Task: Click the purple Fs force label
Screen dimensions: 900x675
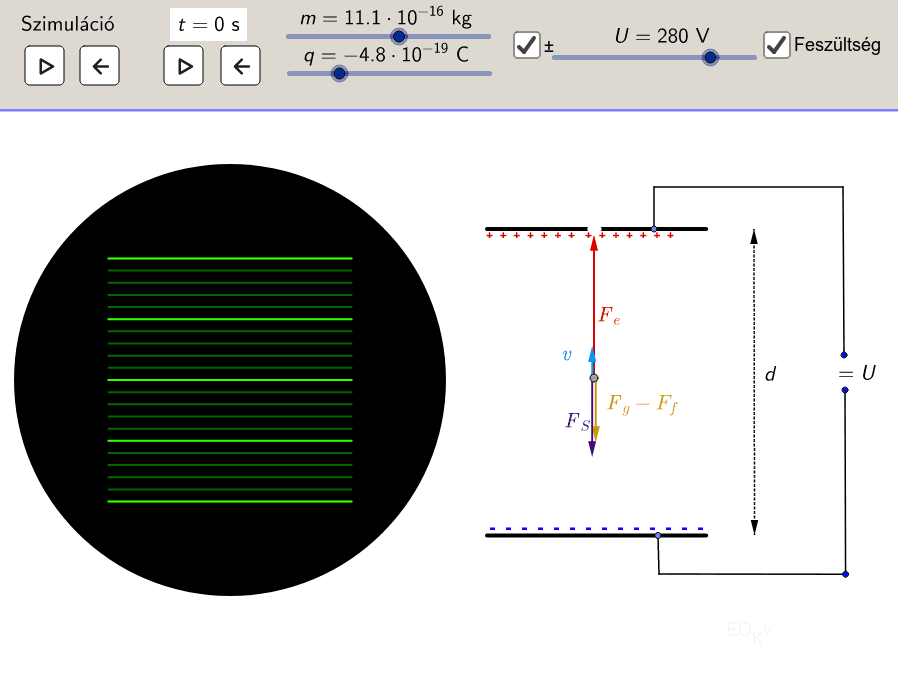Action: point(576,422)
